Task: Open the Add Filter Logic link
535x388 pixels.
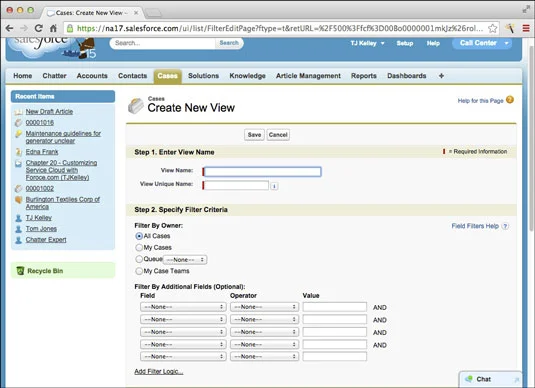Action: (159, 371)
